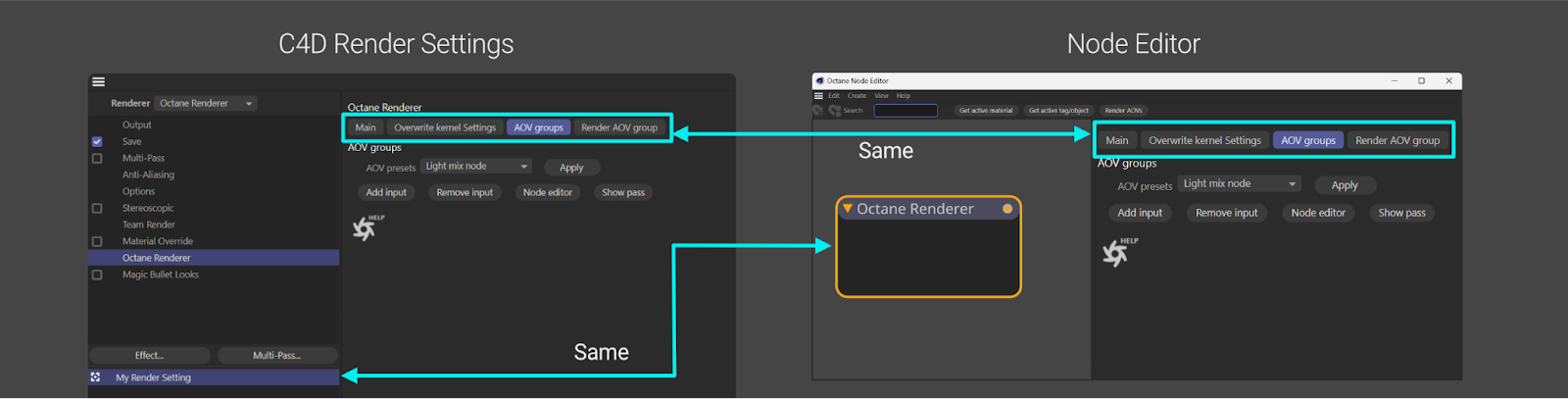The image size is (1568, 399).
Task: Open the Node Editor hamburger menu icon
Action: click(x=818, y=96)
